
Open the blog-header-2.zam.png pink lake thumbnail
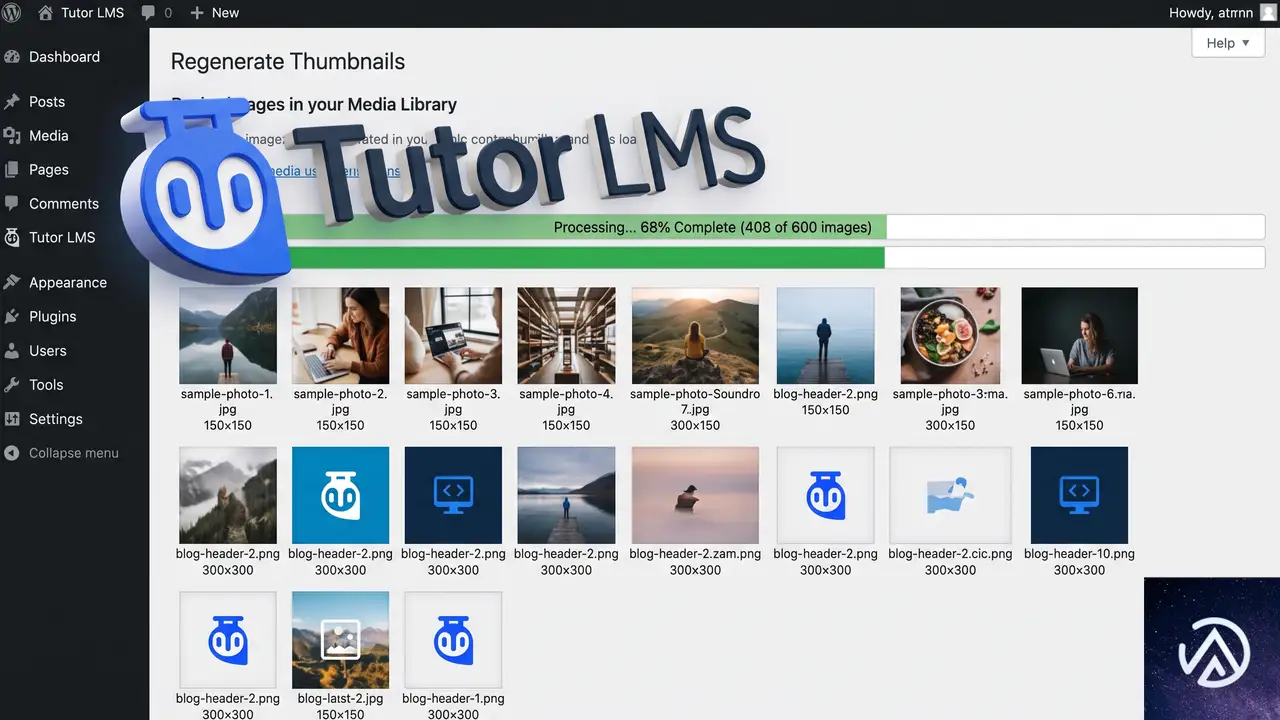pos(695,495)
